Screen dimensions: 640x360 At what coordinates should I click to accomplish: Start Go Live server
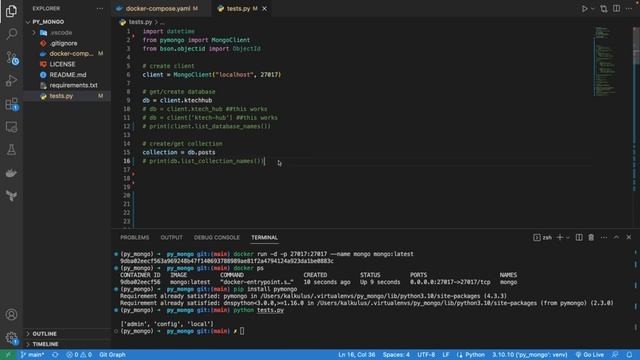pyautogui.click(x=589, y=355)
